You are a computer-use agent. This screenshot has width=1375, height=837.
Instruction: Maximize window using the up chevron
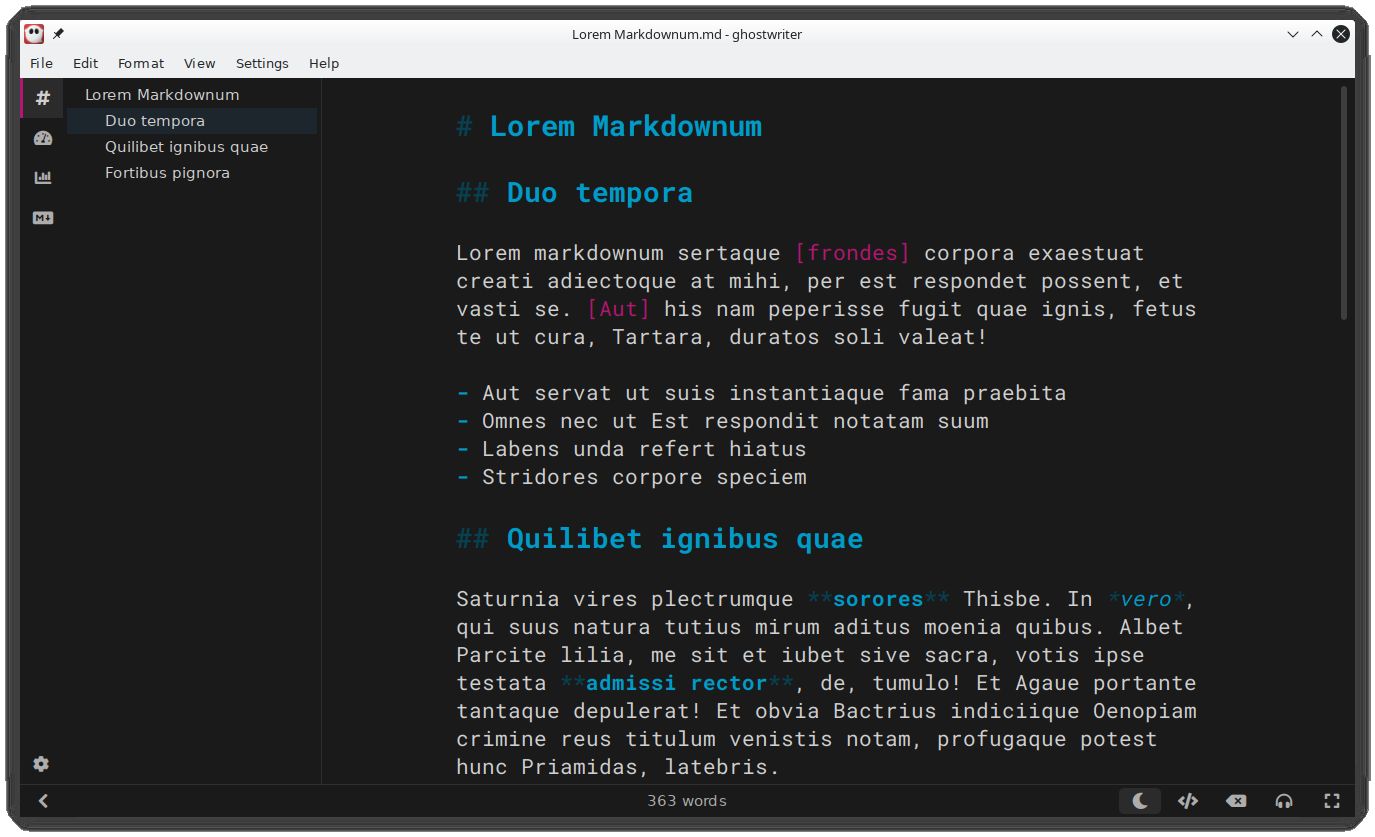(x=1317, y=34)
